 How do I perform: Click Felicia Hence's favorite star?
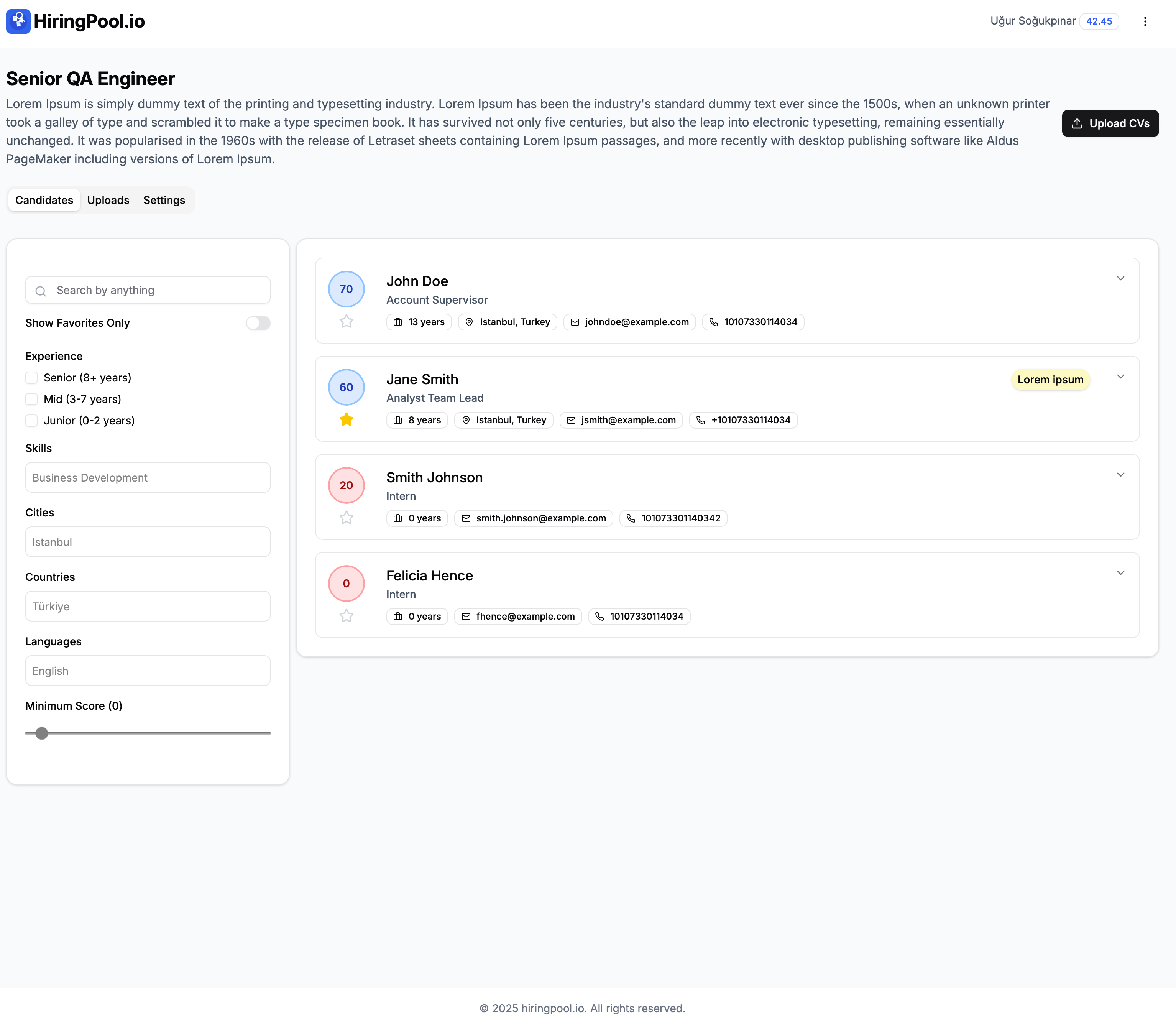point(346,615)
